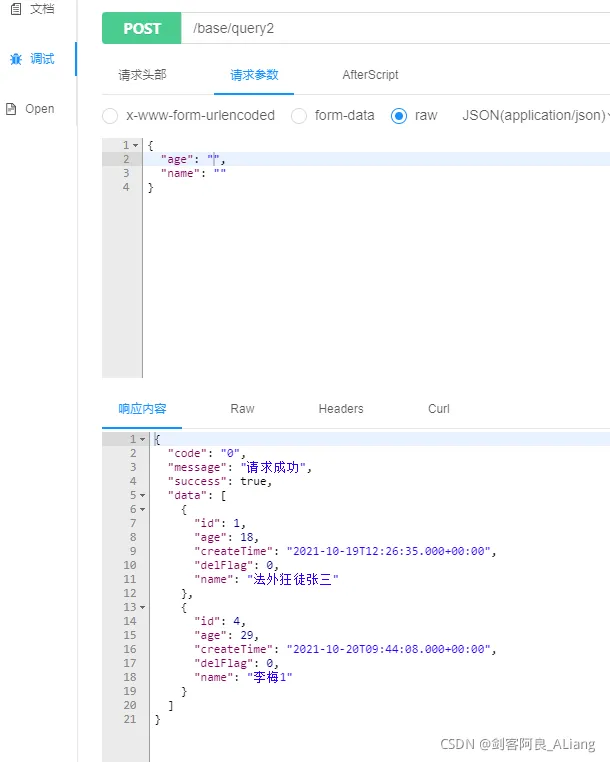
Task: Open the 文档 sidebar item
Action: tap(42, 9)
